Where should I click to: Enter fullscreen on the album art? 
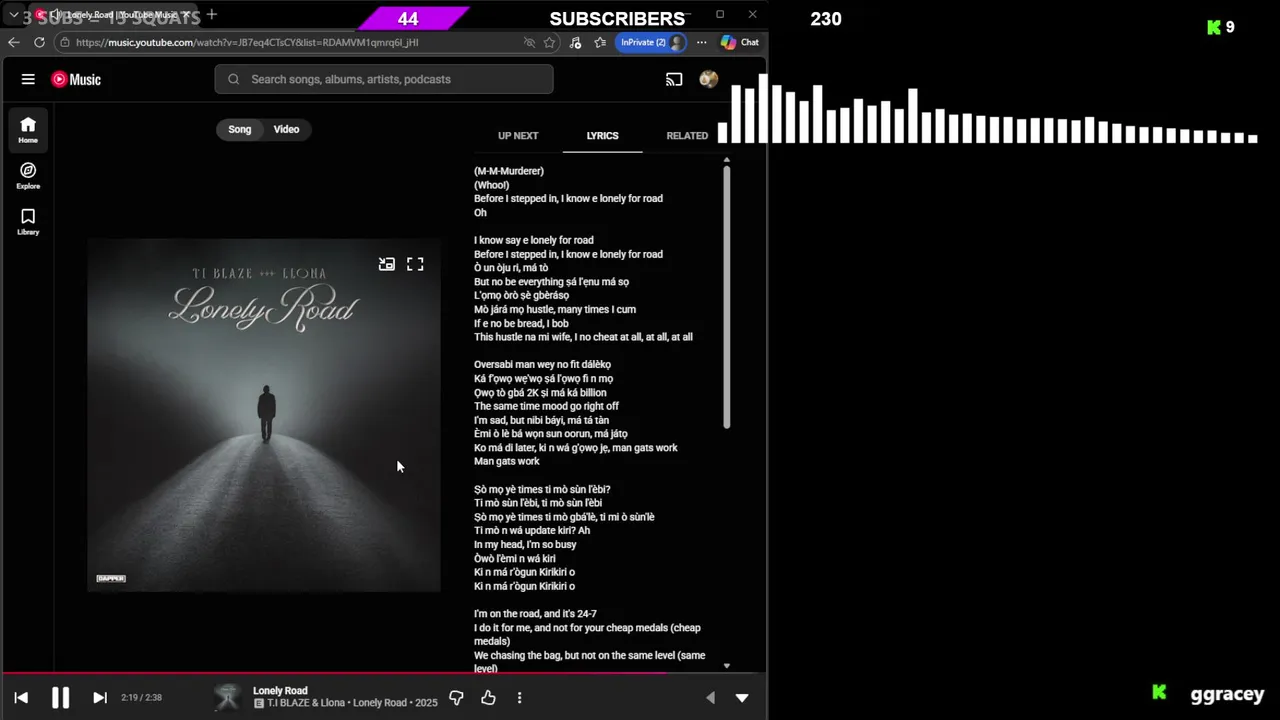click(415, 264)
